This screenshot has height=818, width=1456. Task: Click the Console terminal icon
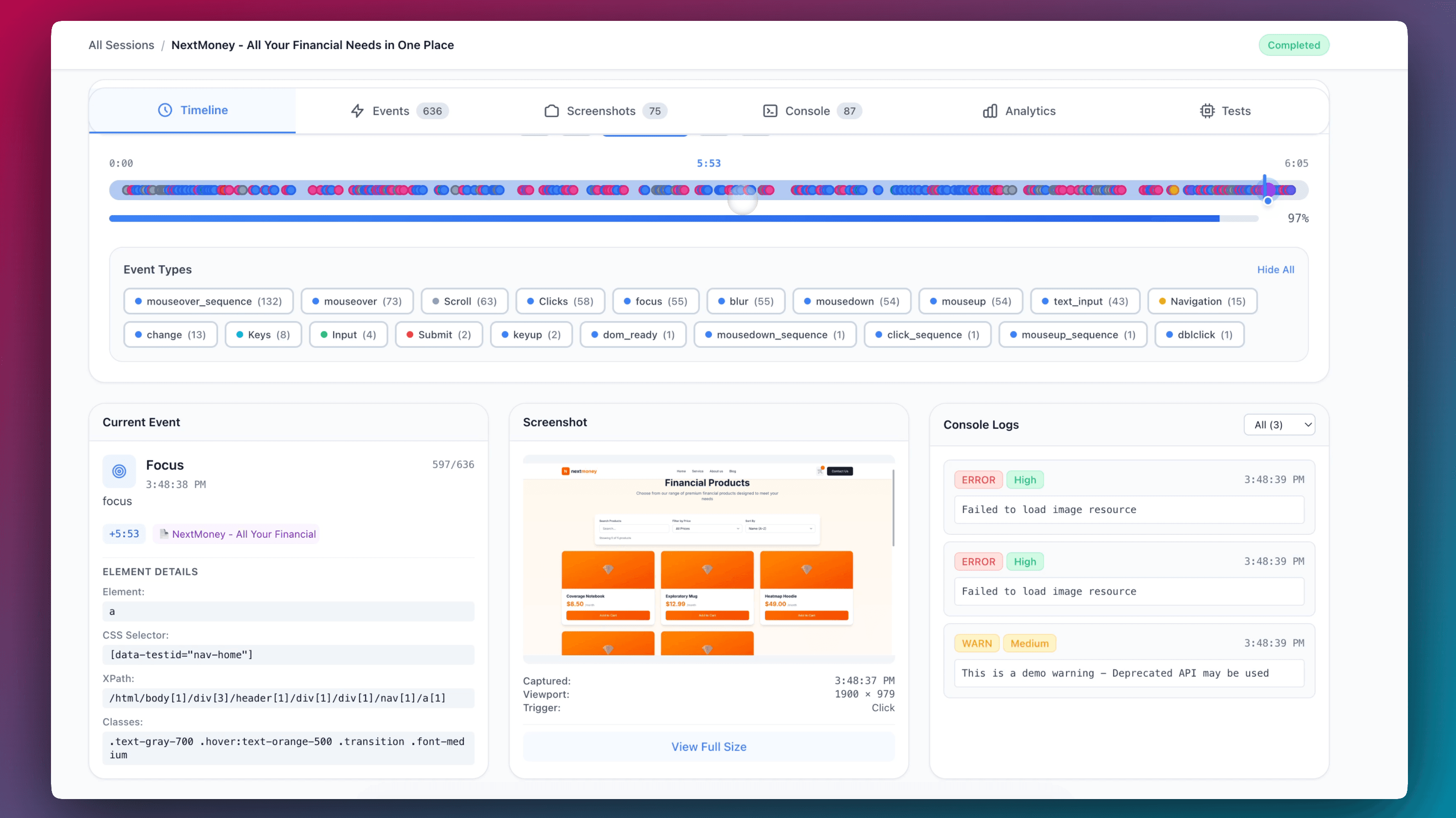(770, 111)
